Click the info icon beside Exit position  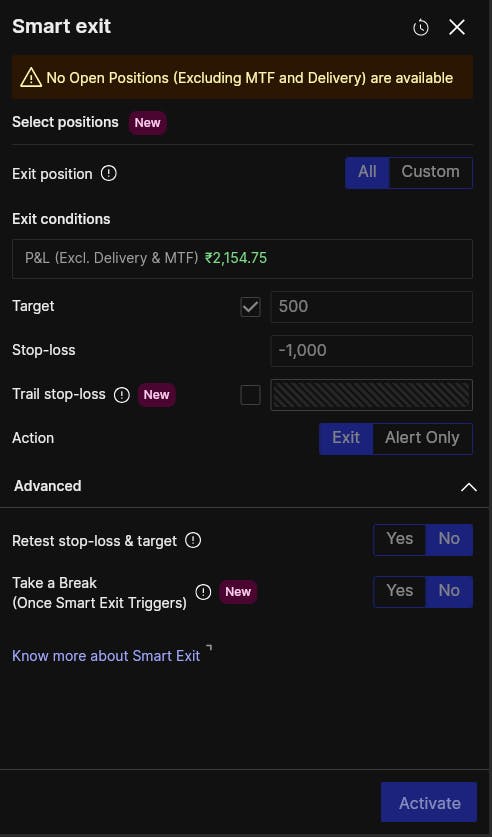pos(109,173)
